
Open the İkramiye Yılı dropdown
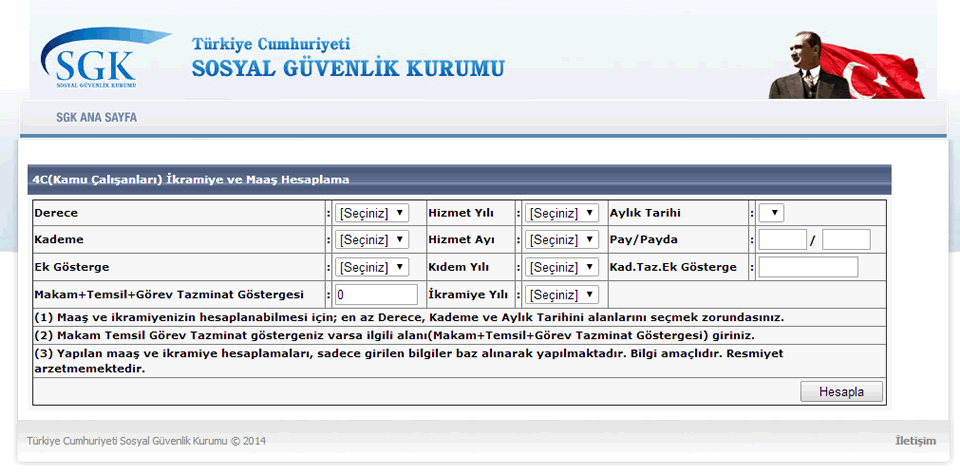point(562,294)
